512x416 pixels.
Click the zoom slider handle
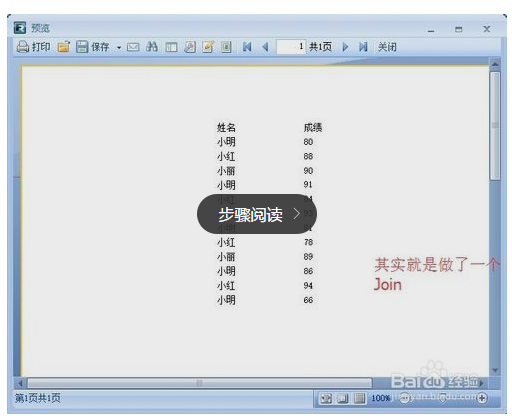(x=443, y=398)
